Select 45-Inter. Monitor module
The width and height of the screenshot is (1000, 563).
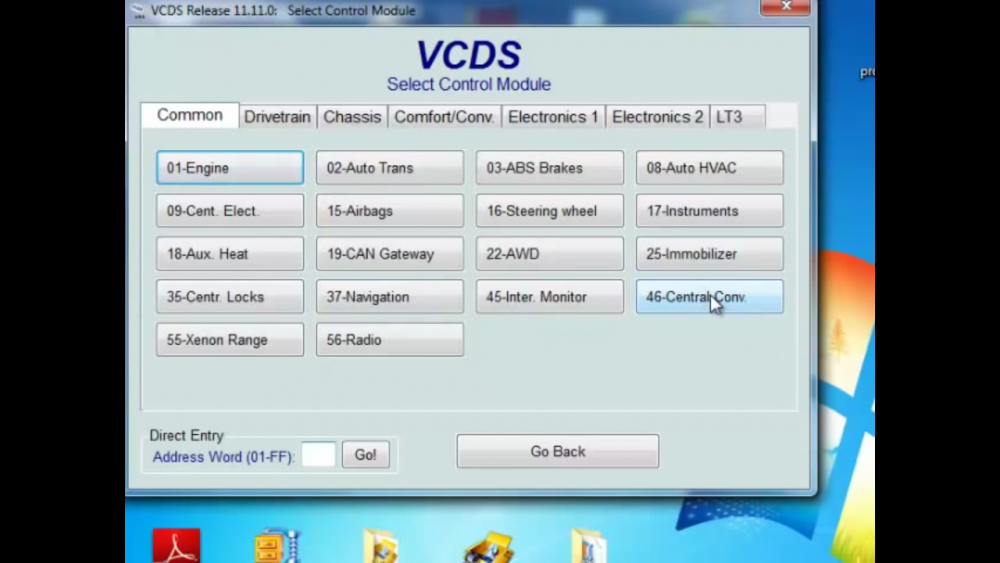(550, 296)
